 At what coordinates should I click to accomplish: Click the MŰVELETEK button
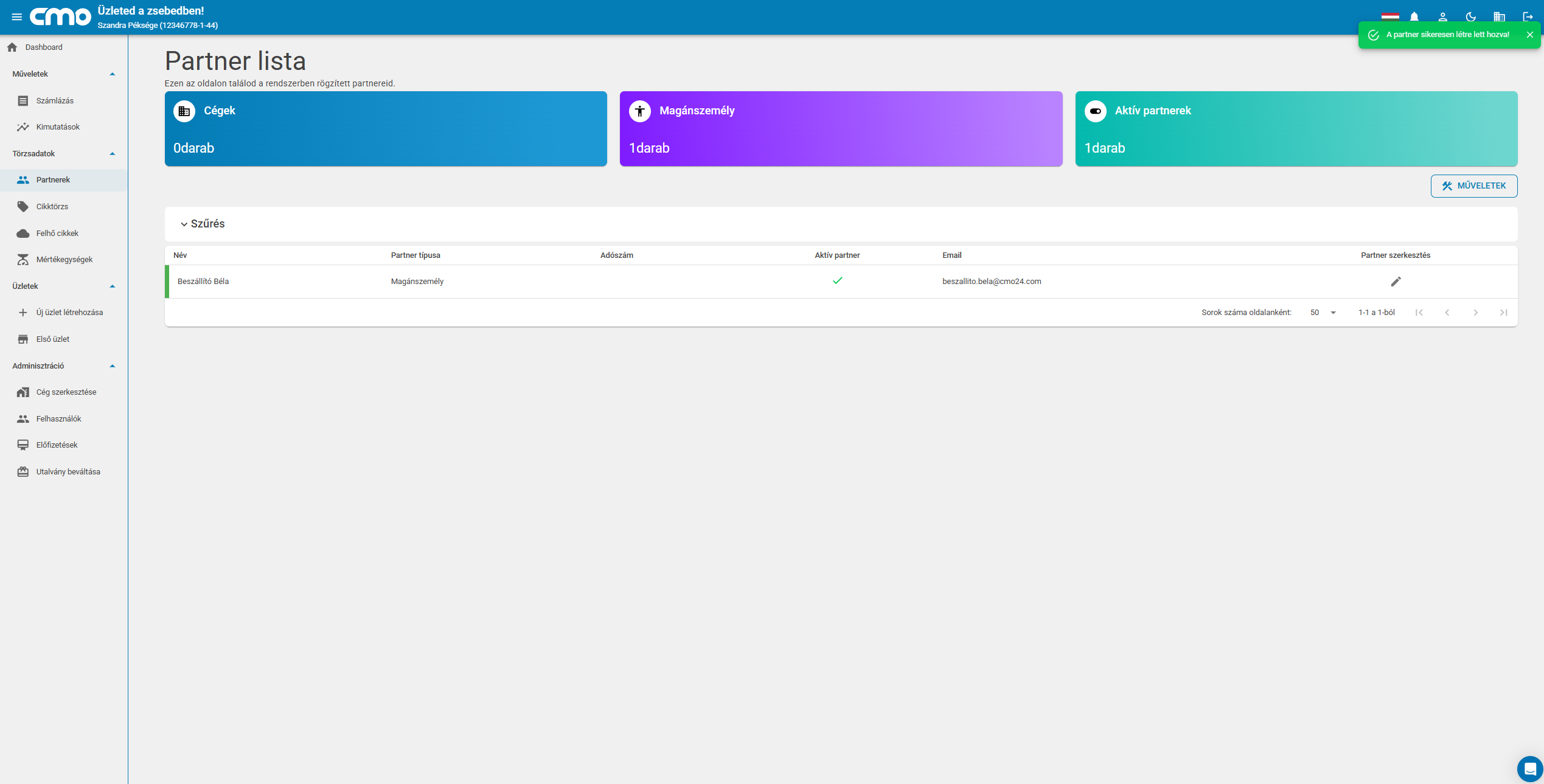(x=1473, y=186)
